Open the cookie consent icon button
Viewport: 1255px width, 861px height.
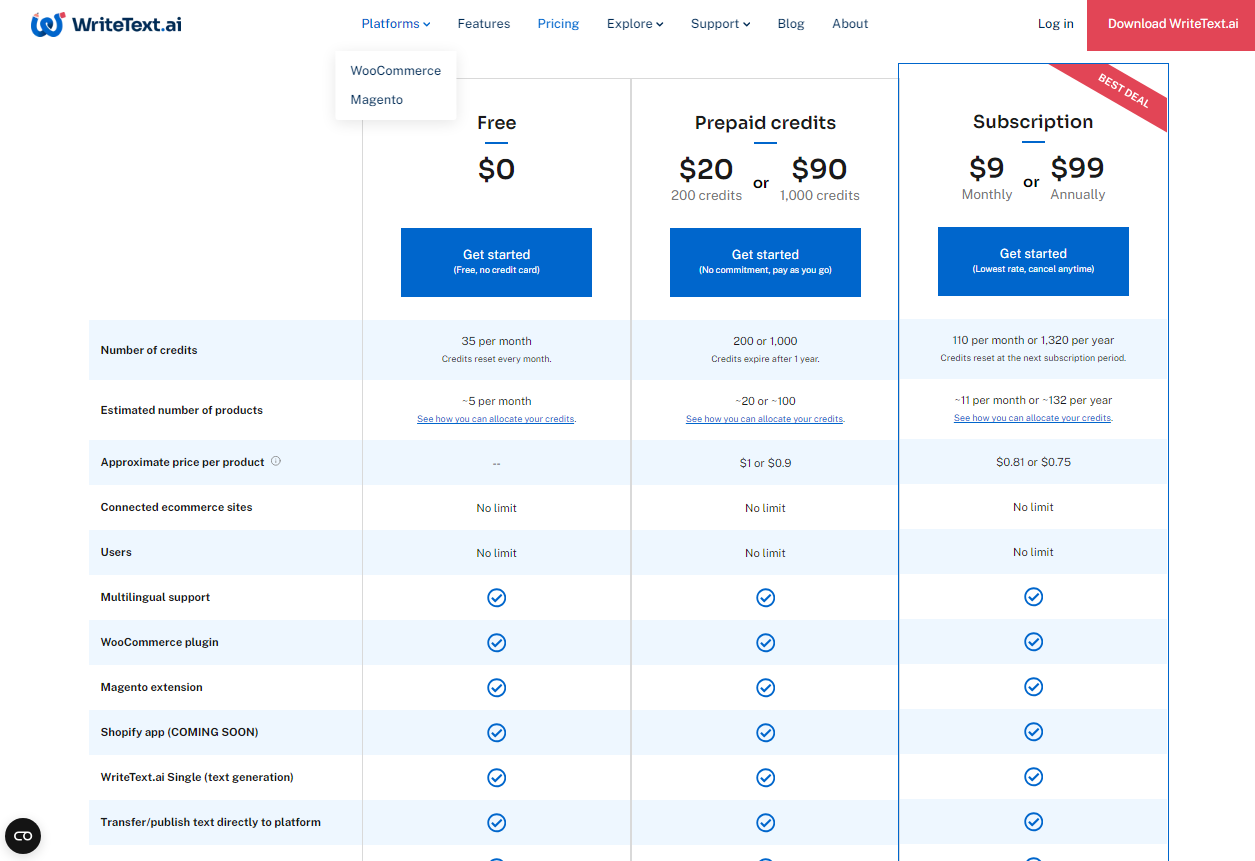[23, 836]
